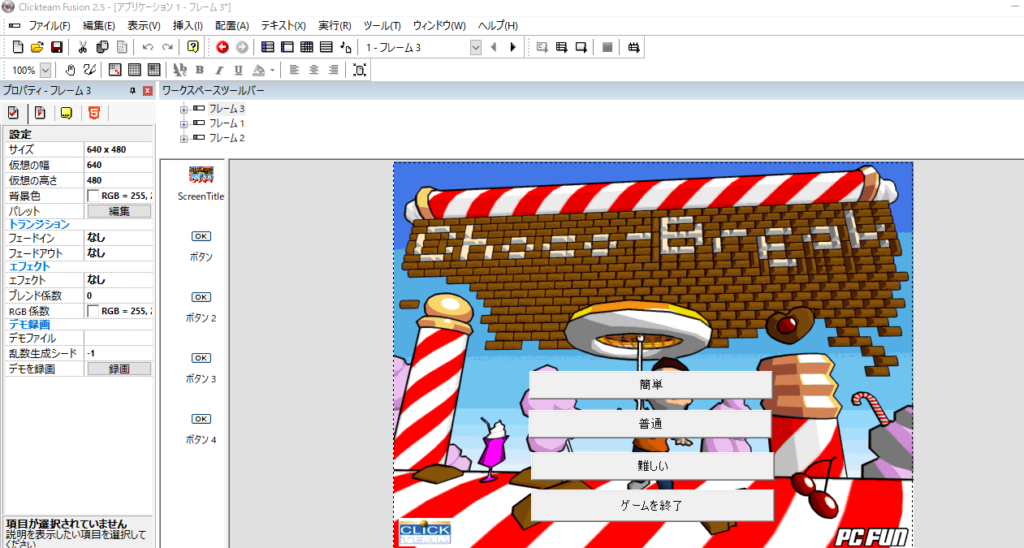The height and width of the screenshot is (548, 1024).
Task: Click the New file icon
Action: click(18, 47)
